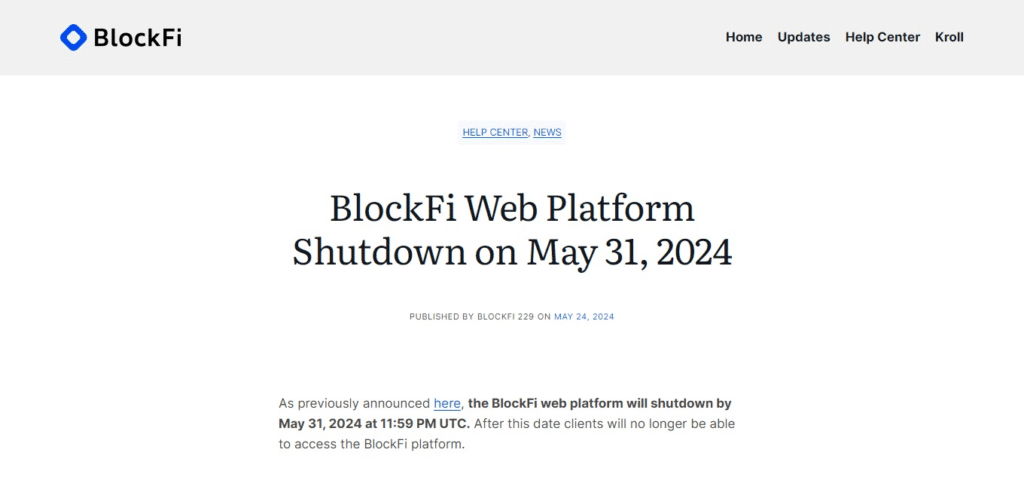This screenshot has height=477, width=1024.
Task: Click the bold "BlockFi web platform will shutdown by" text
Action: 599,403
